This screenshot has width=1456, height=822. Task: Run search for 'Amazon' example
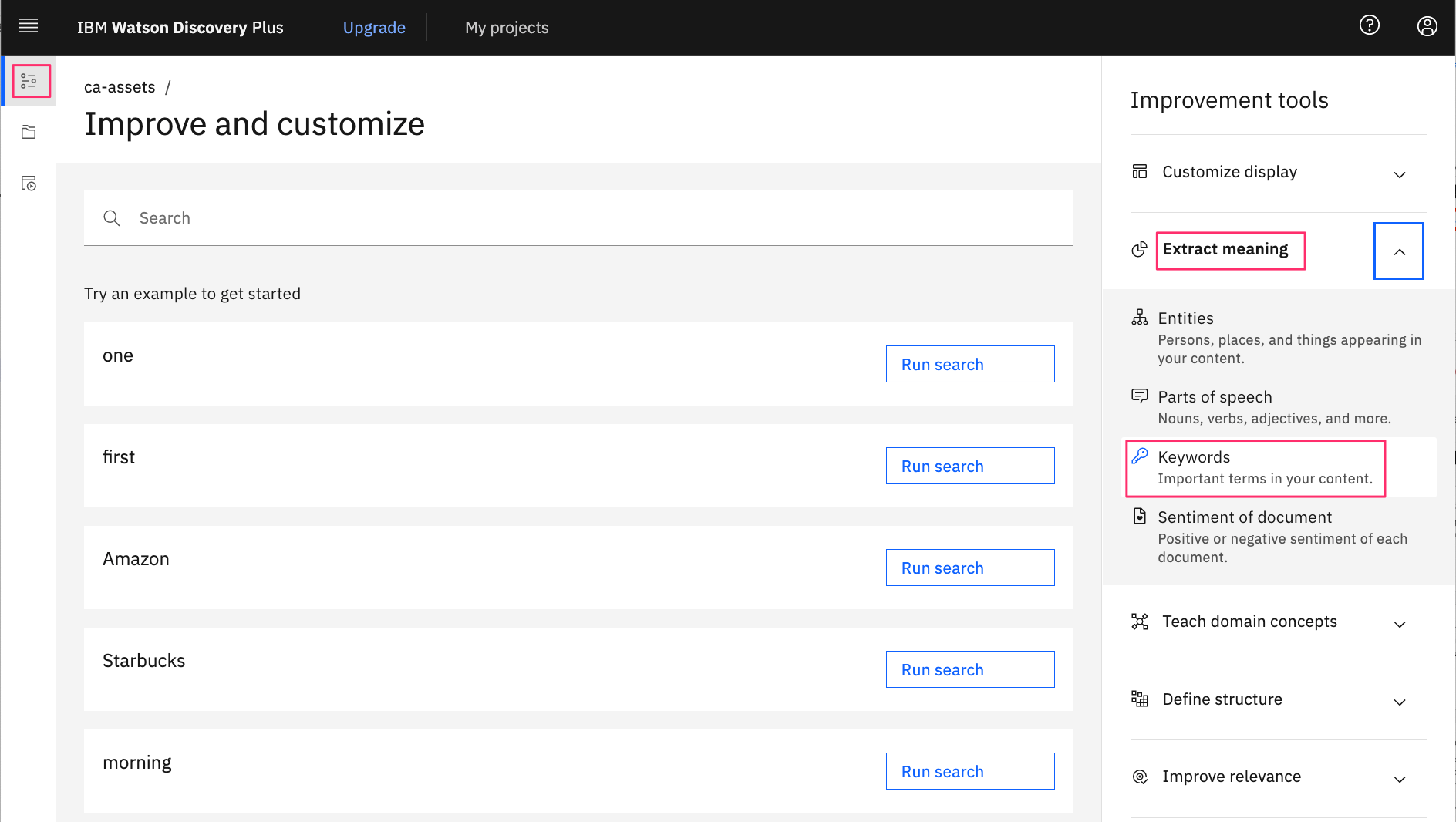[970, 568]
